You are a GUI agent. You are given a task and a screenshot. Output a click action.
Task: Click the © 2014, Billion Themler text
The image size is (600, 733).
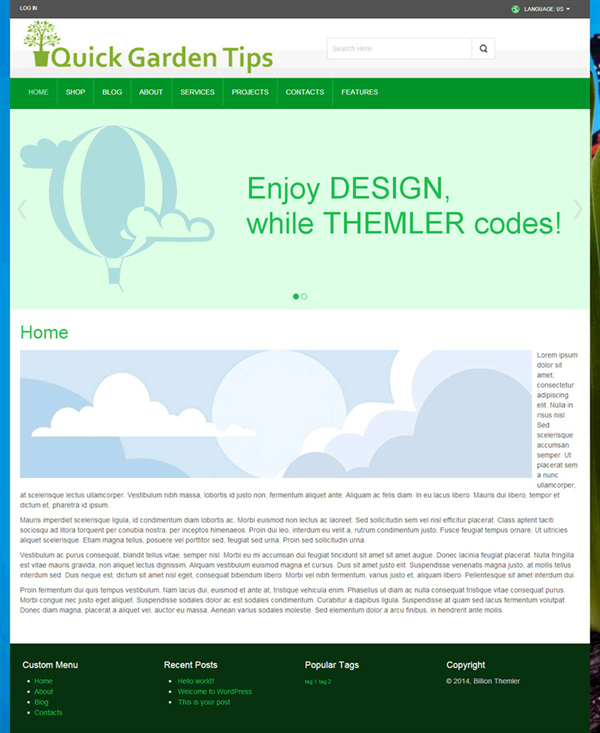click(x=483, y=681)
